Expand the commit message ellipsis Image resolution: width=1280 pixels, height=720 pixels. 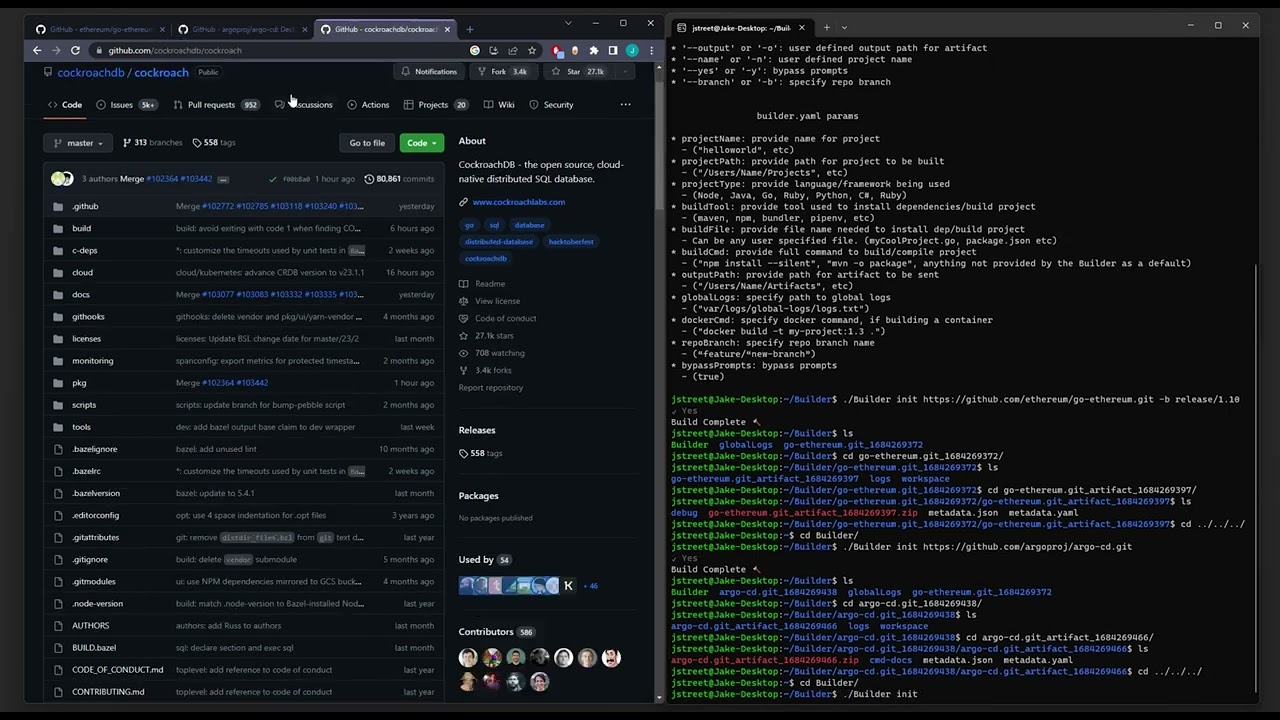click(223, 179)
